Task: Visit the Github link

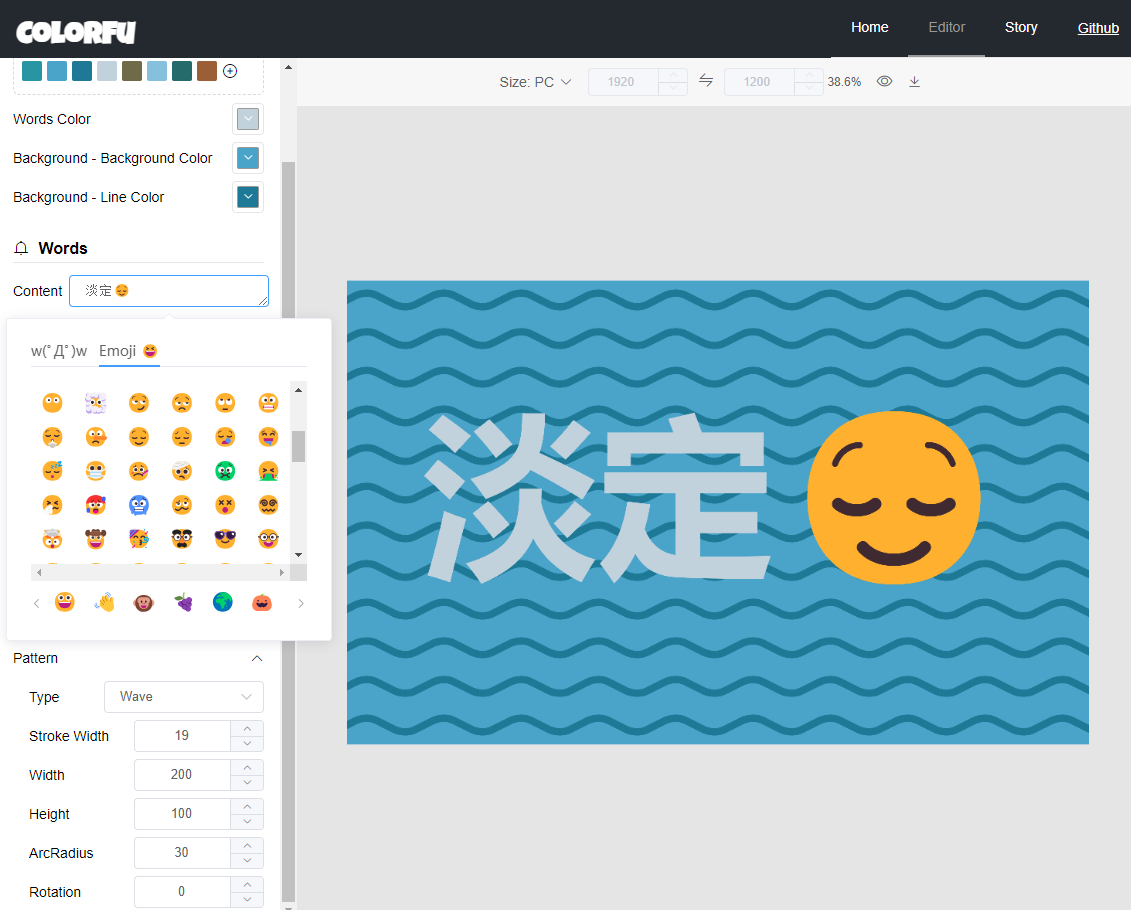Action: point(1098,28)
